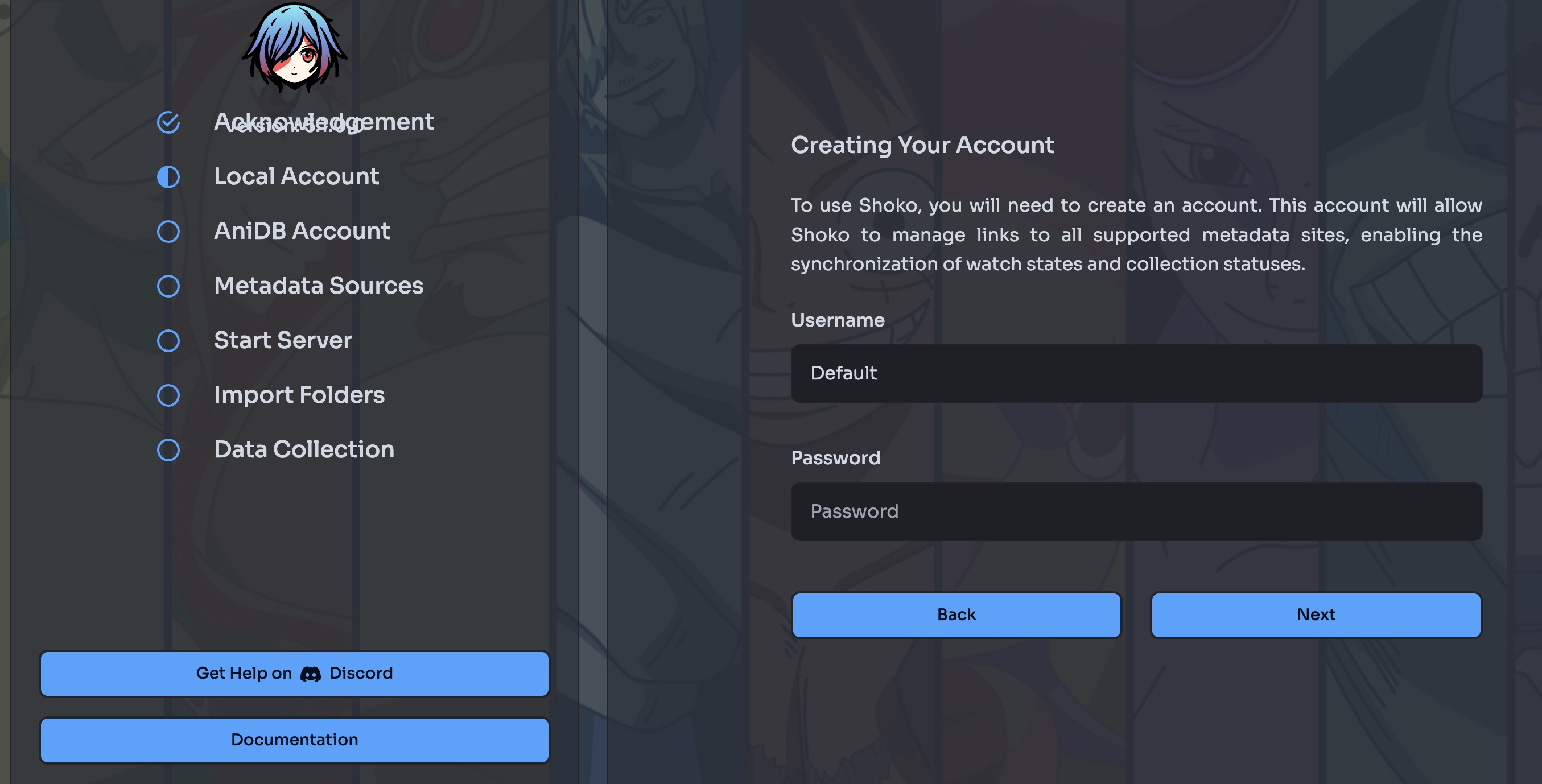Select the Local Account step

click(296, 176)
